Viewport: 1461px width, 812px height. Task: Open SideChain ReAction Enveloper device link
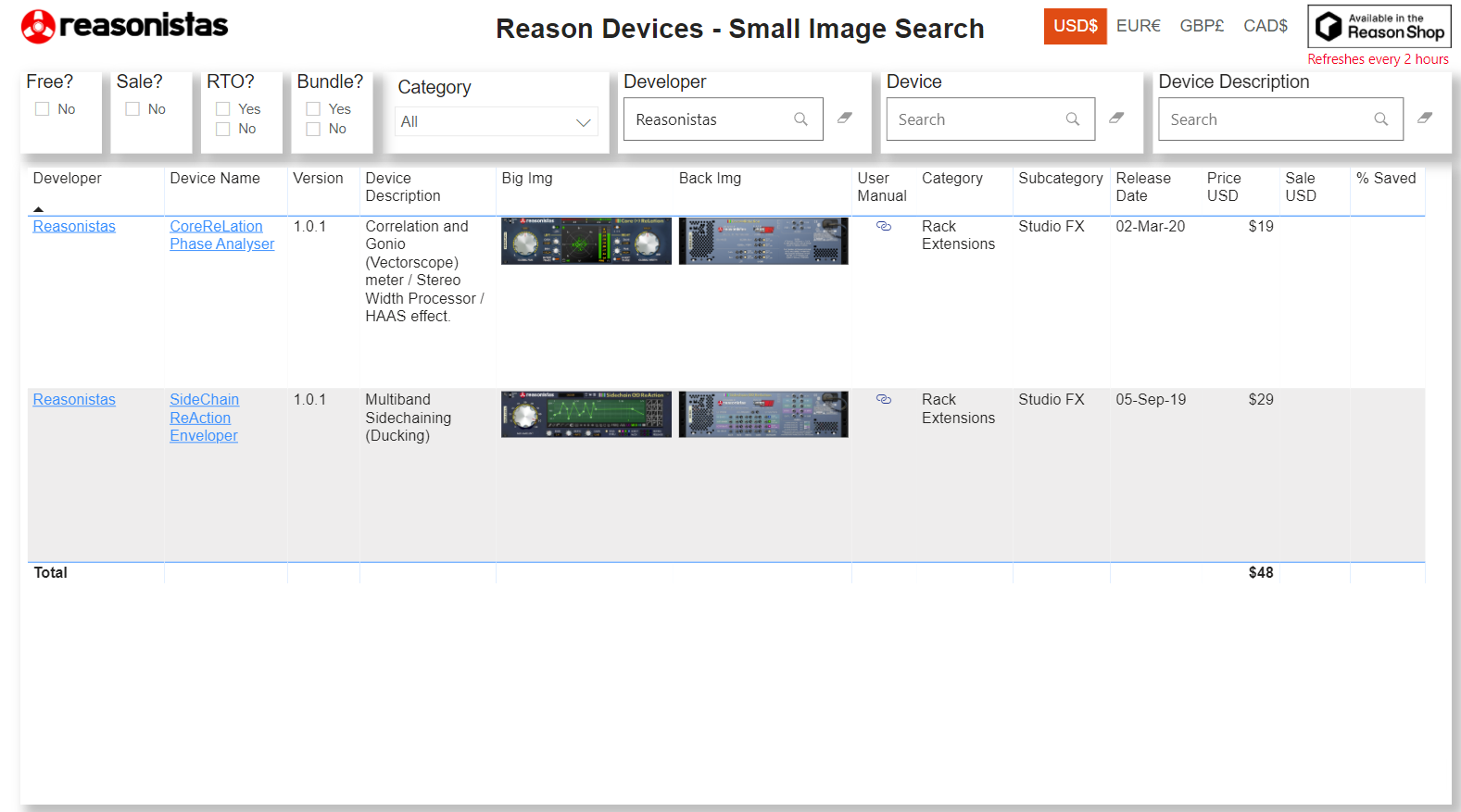(204, 418)
